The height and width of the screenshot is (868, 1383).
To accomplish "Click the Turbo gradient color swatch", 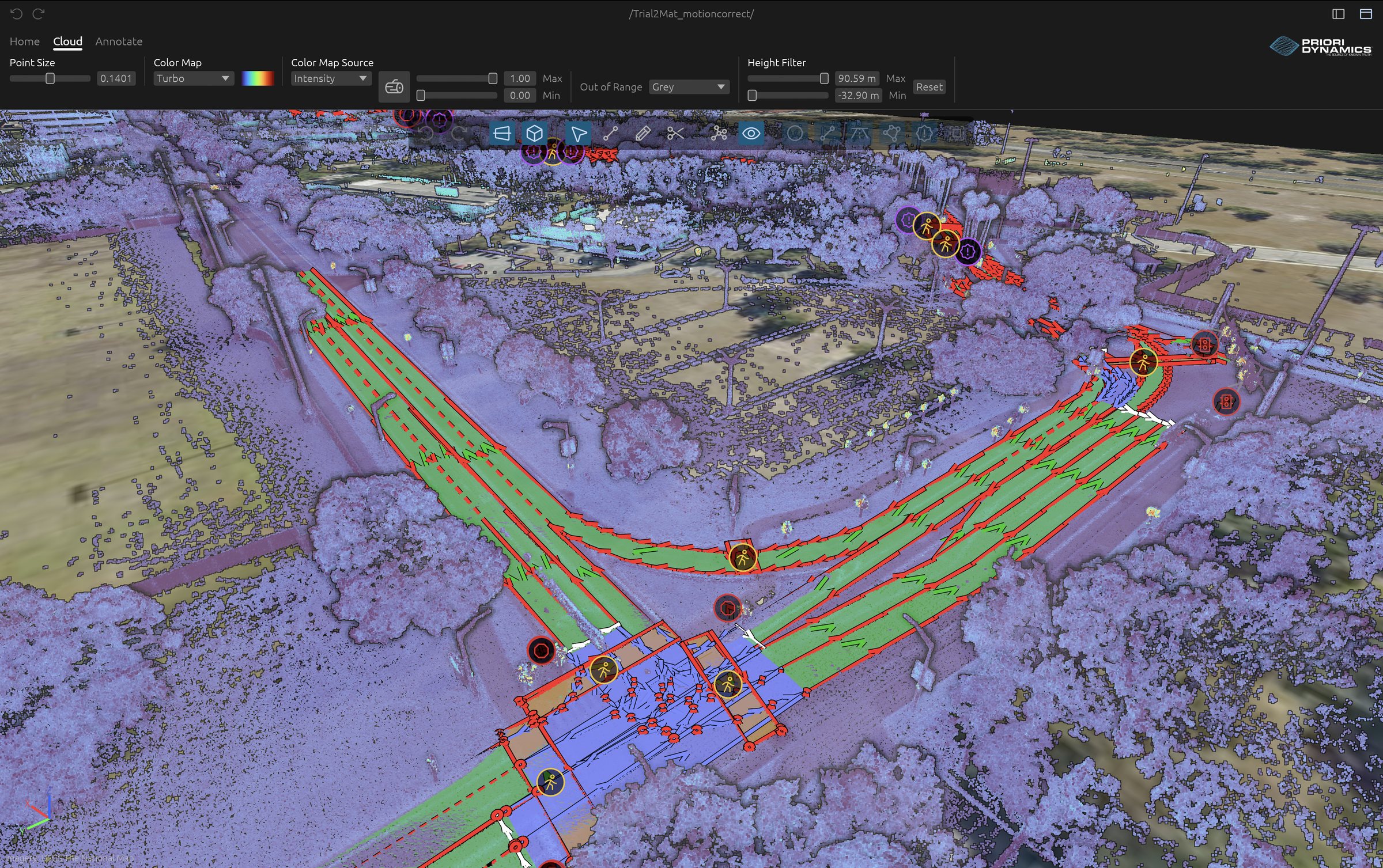I will point(258,78).
